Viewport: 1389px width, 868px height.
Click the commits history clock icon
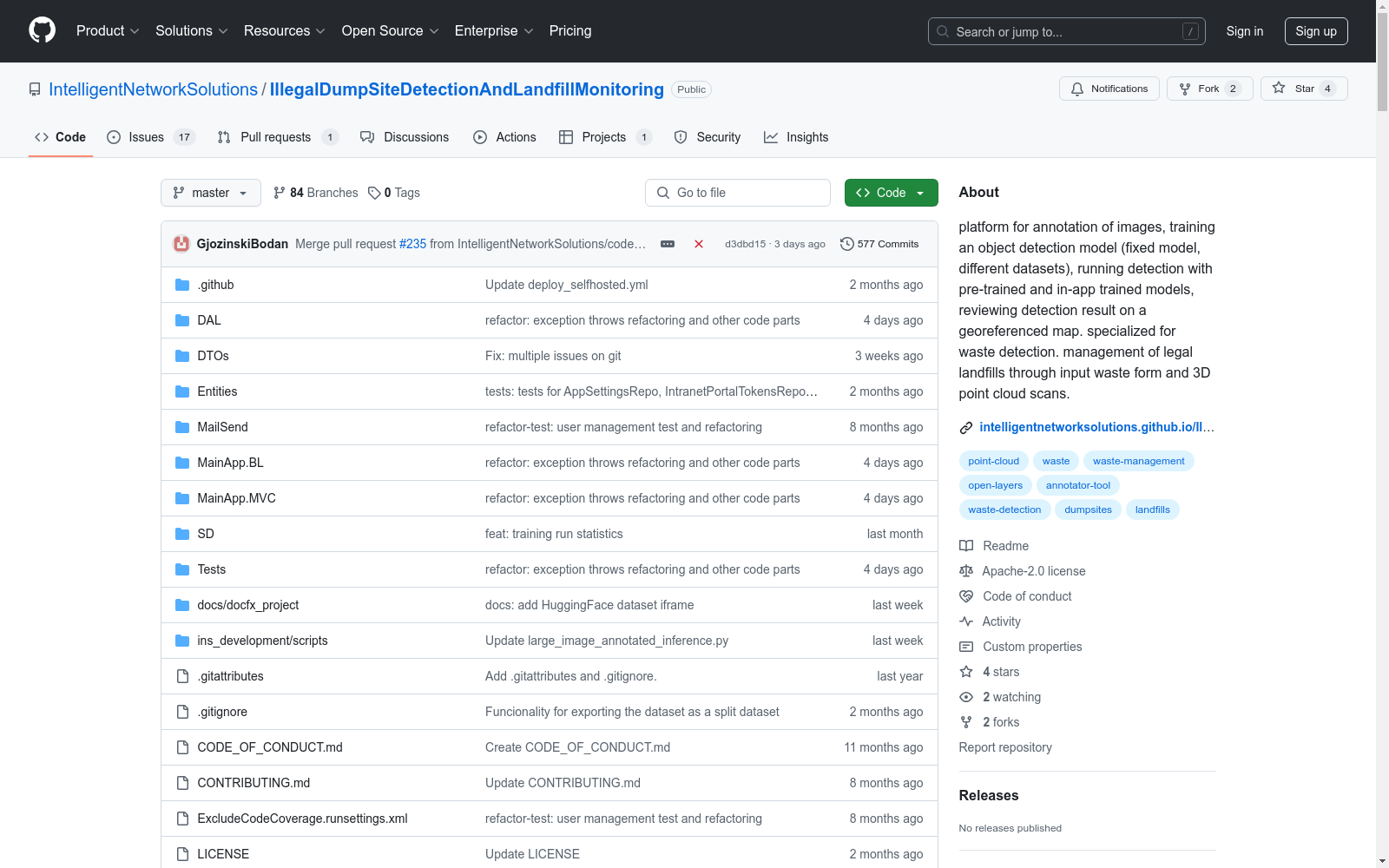click(847, 244)
